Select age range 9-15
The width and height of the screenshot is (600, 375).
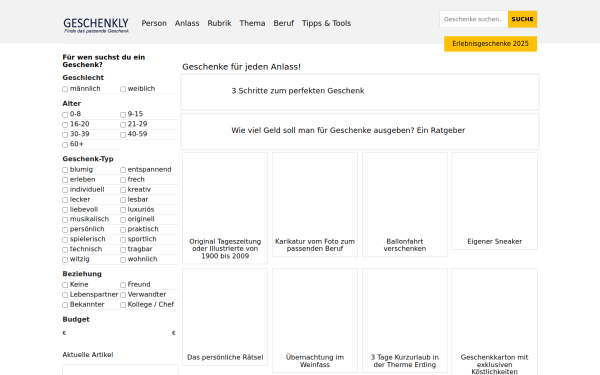pos(123,114)
